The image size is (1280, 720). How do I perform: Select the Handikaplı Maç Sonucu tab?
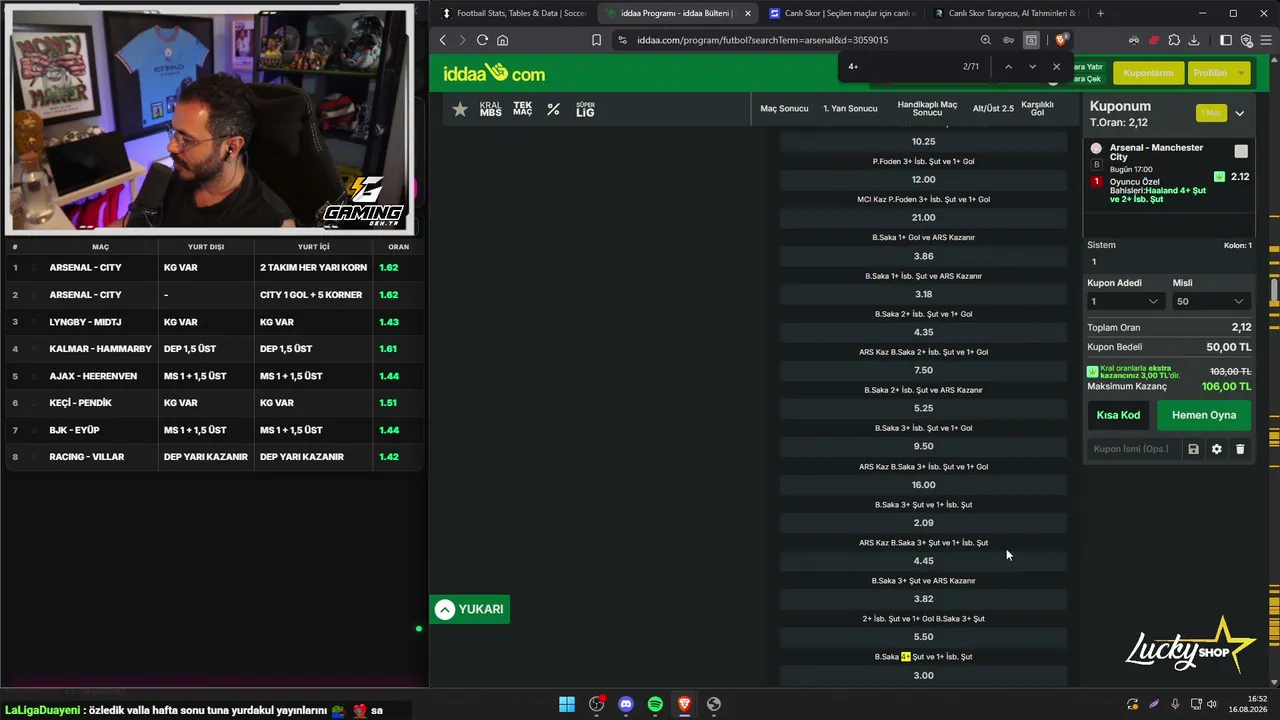pyautogui.click(x=927, y=109)
